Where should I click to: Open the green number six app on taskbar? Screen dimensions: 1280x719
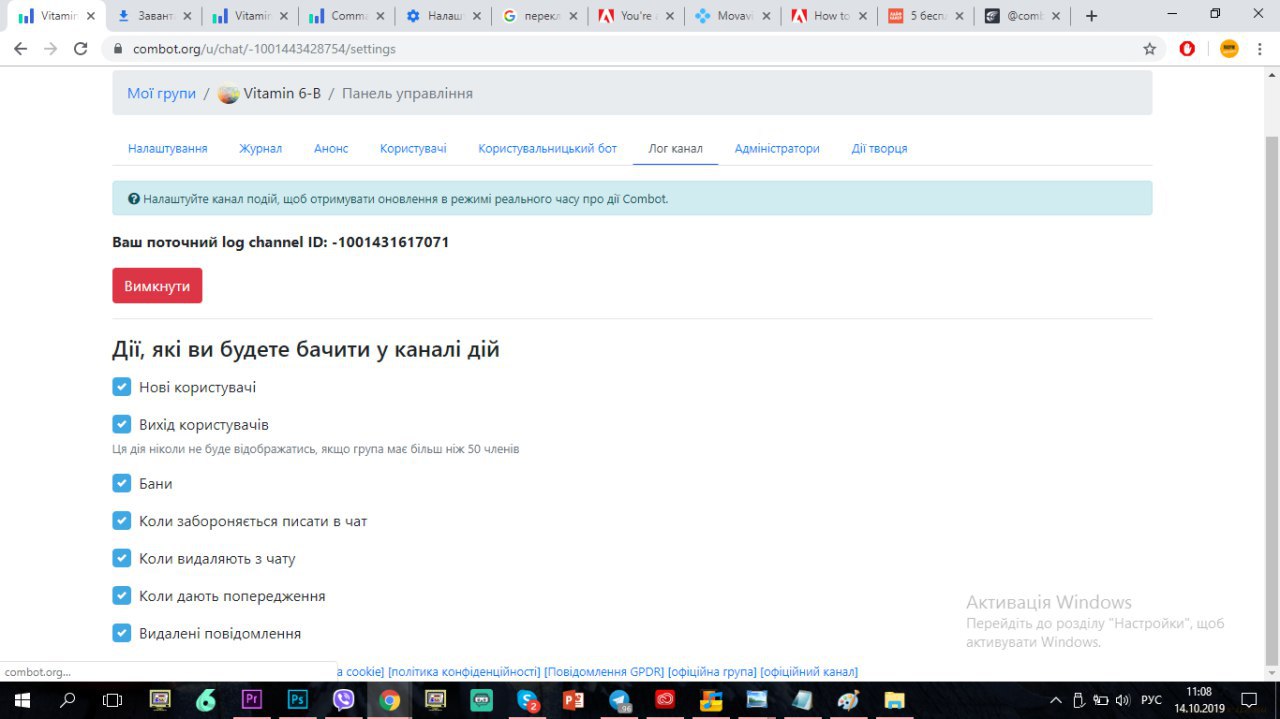pos(205,700)
